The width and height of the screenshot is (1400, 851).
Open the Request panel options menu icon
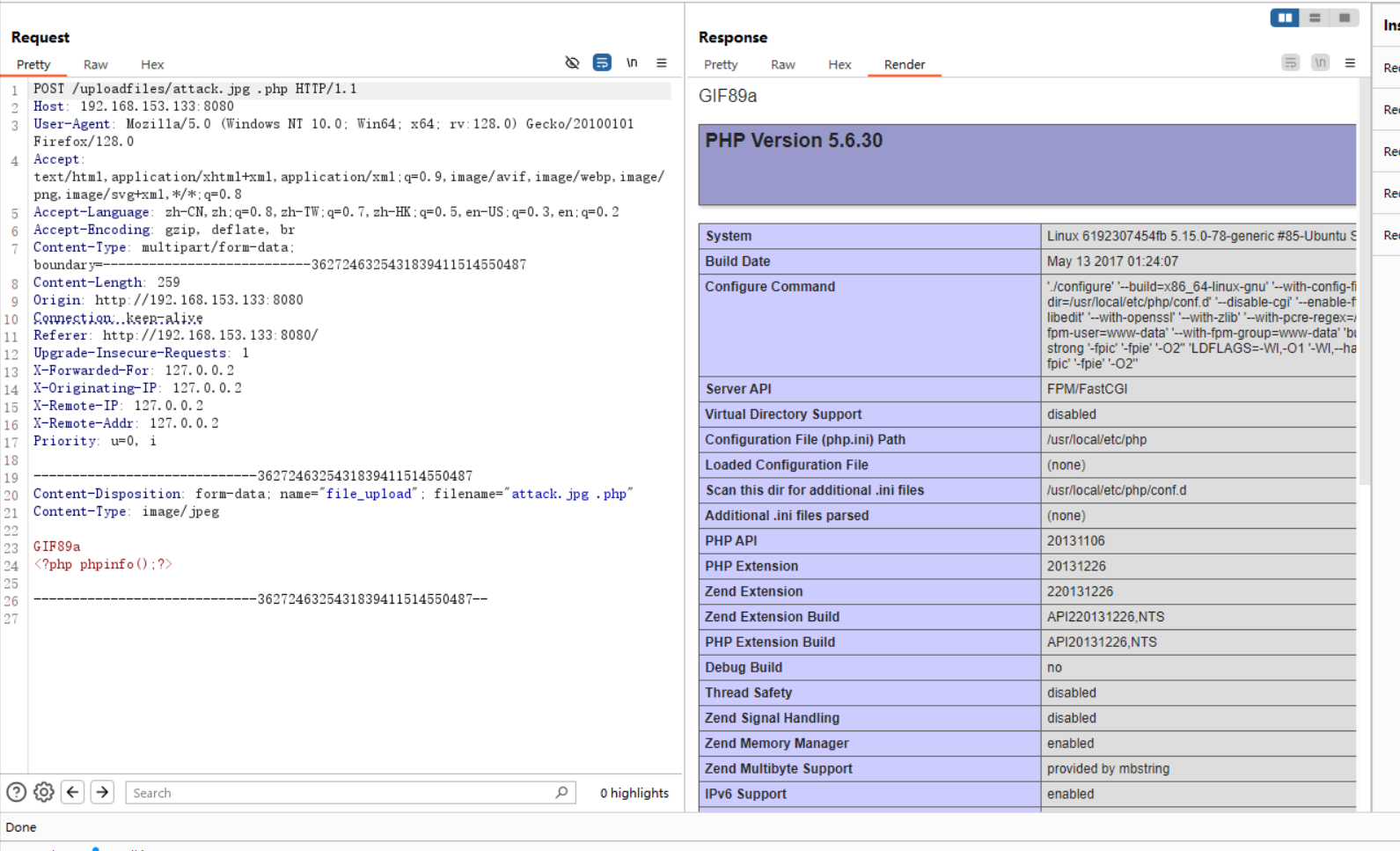pyautogui.click(x=662, y=62)
